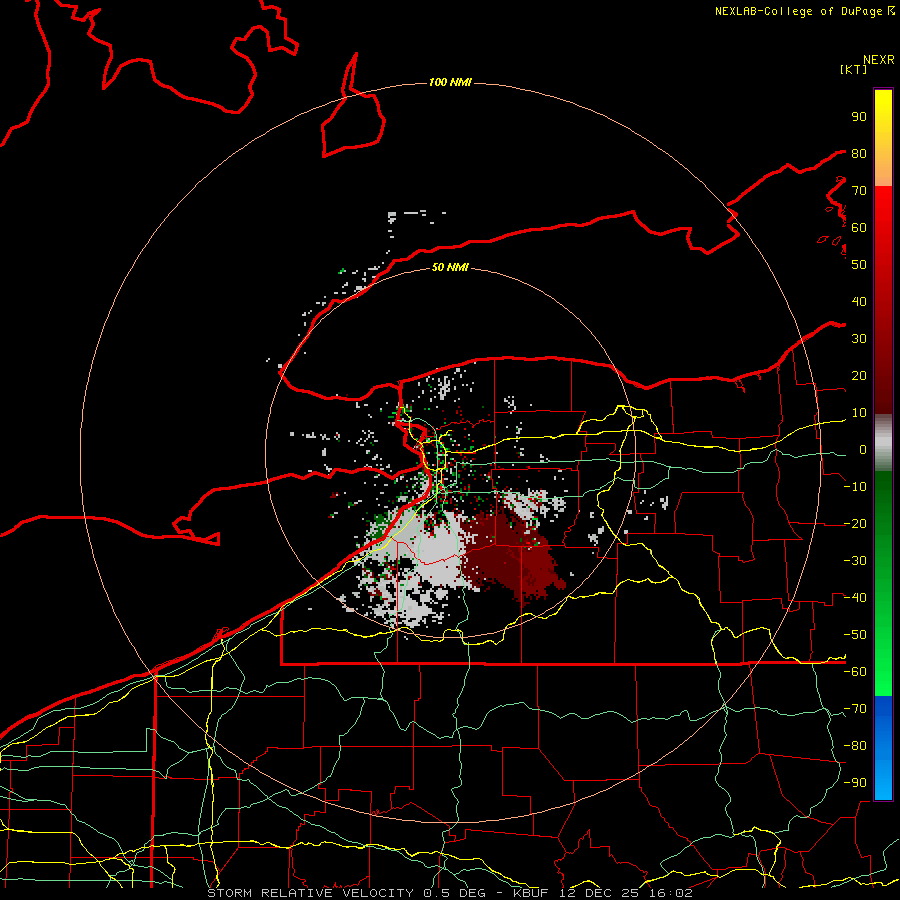Click the -70 label on velocity scale
This screenshot has width=900, height=900.
[855, 709]
